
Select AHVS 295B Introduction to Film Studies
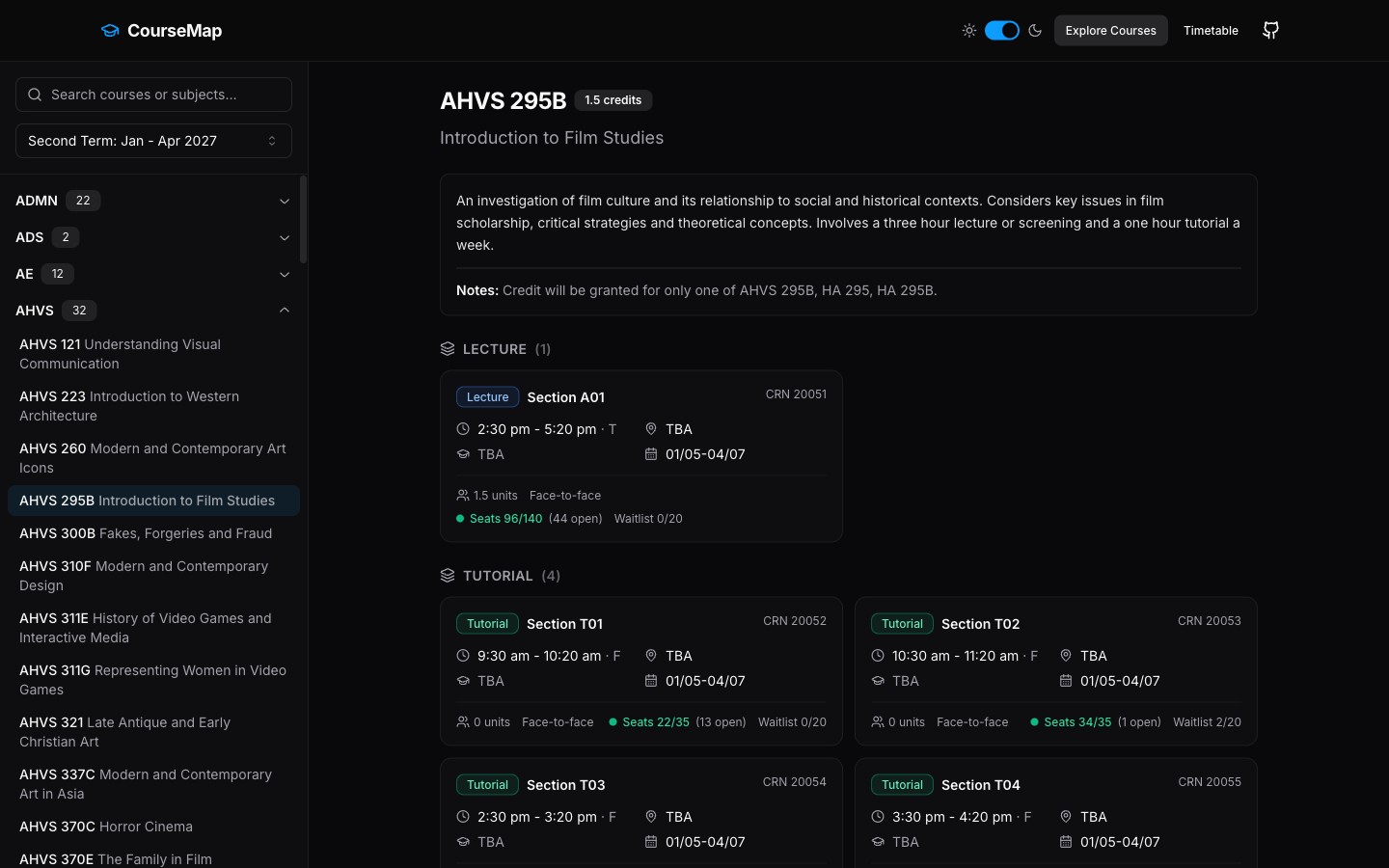click(153, 501)
